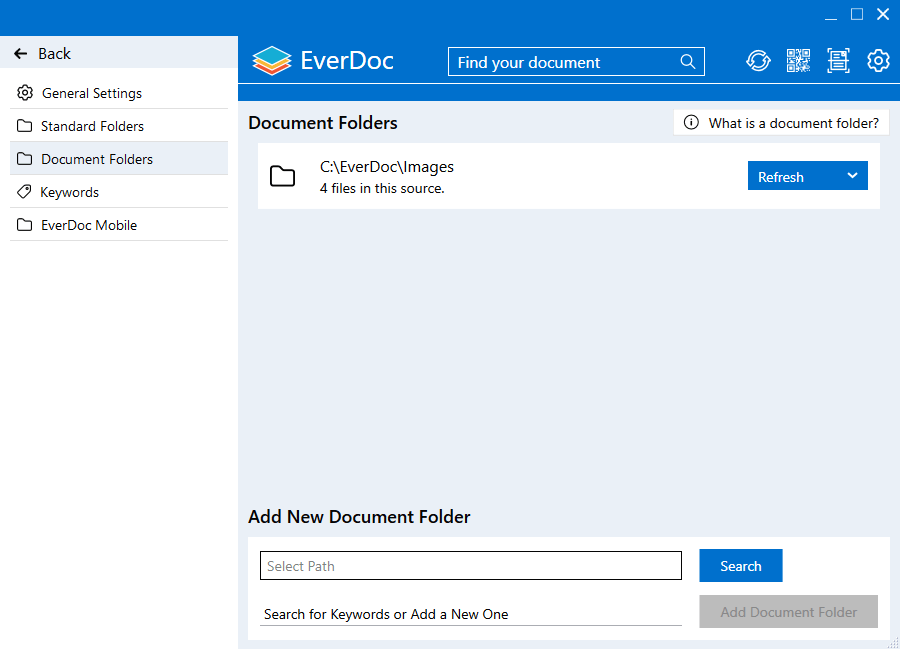The height and width of the screenshot is (650, 900).
Task: Click the Find your document search field
Action: click(x=560, y=61)
